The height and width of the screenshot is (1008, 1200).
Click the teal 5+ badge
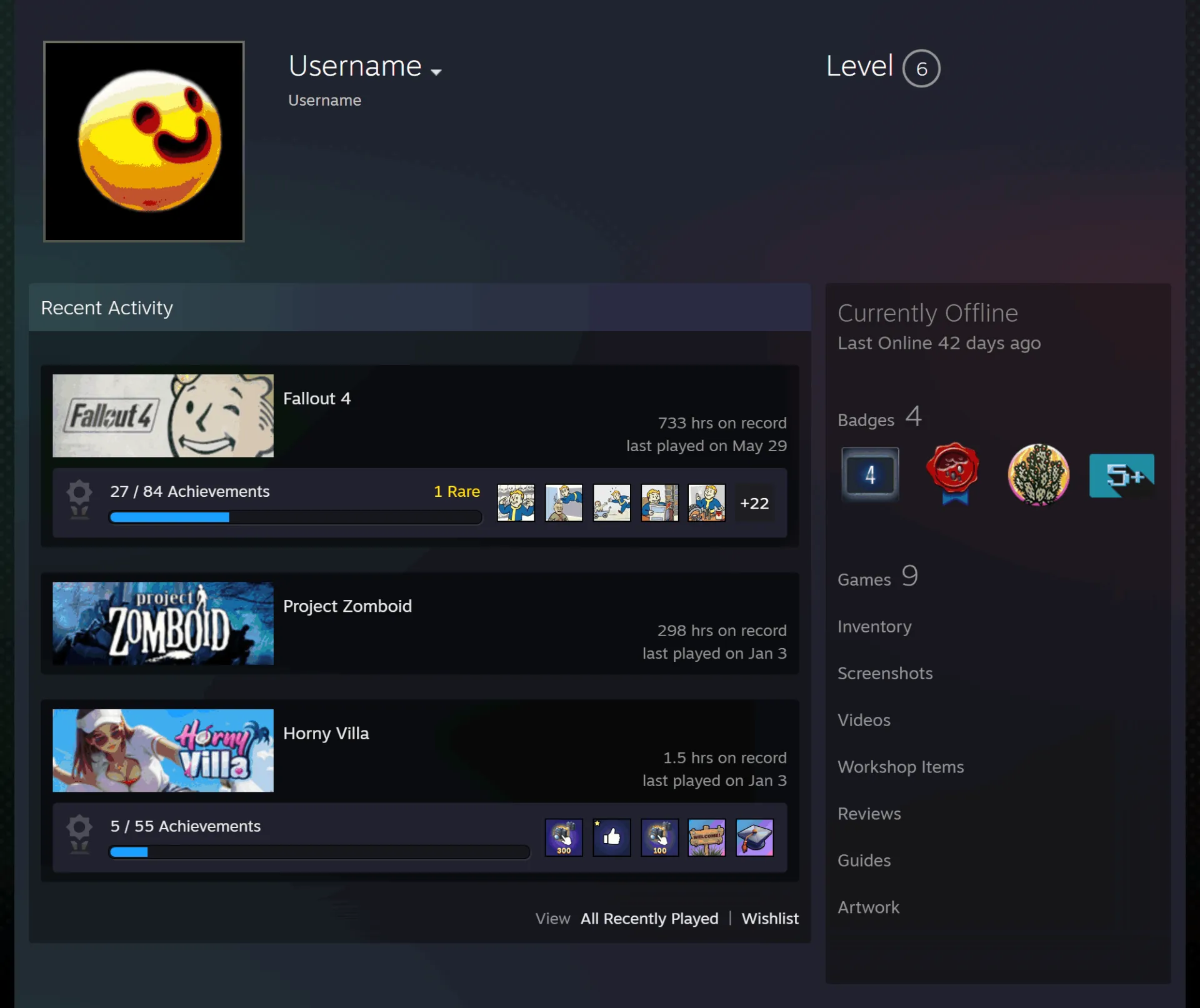(1121, 476)
